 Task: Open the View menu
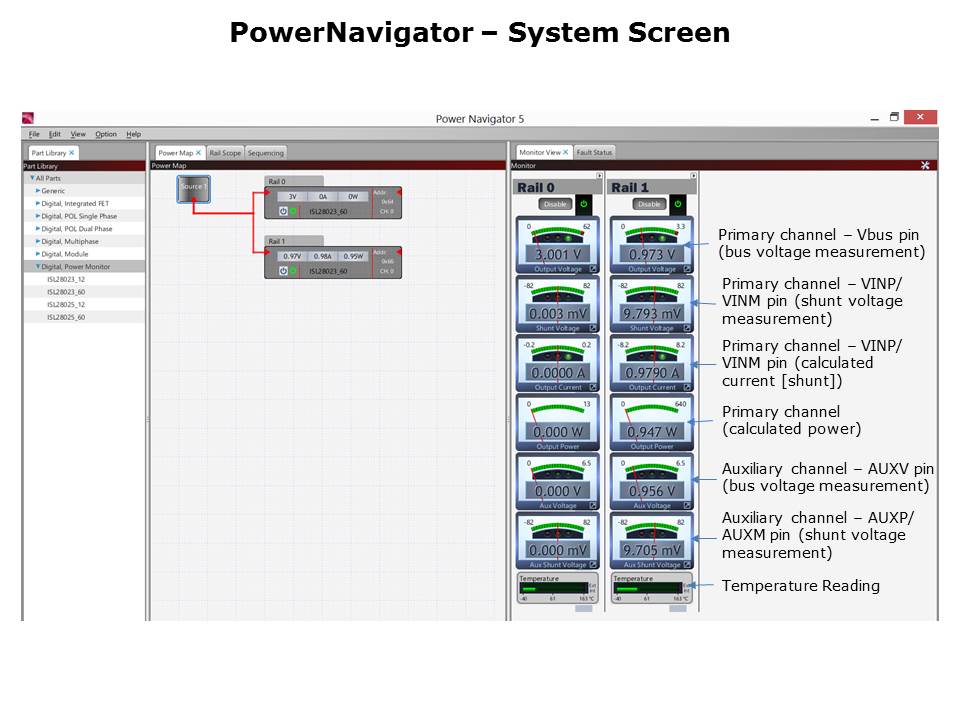coord(78,134)
